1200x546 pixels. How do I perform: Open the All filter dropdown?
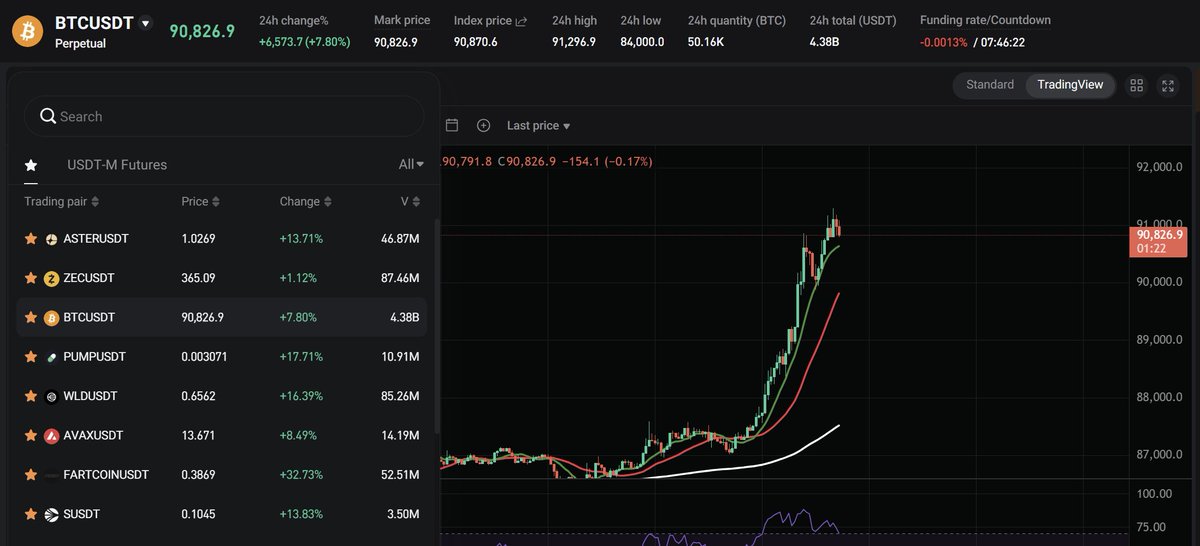click(411, 165)
